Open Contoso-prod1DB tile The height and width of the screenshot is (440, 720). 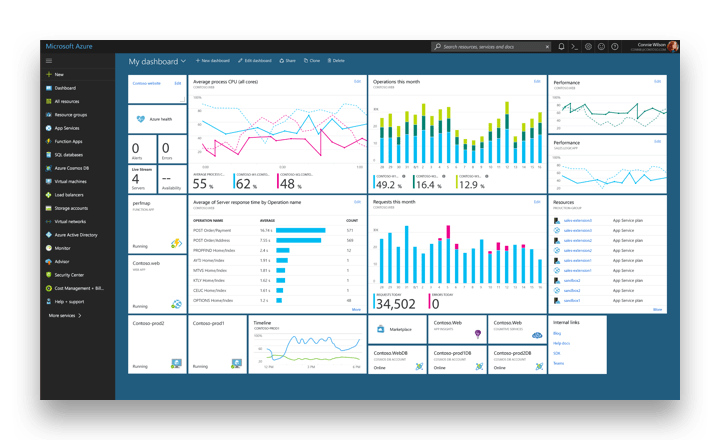[x=457, y=360]
